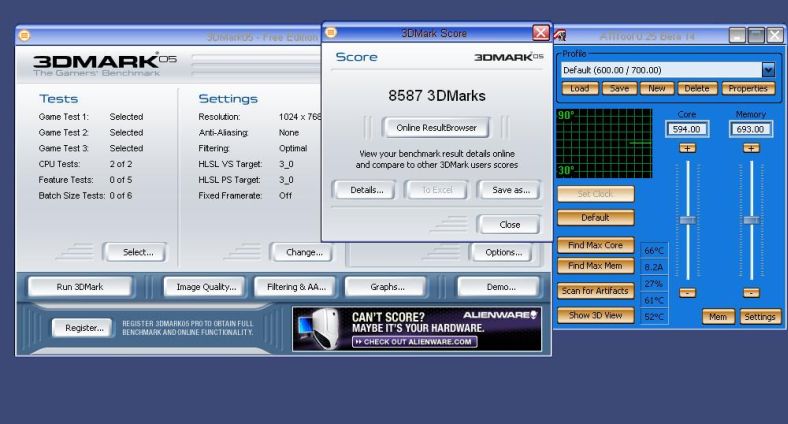
Task: Click Save as in the Score dialog
Action: [511, 190]
